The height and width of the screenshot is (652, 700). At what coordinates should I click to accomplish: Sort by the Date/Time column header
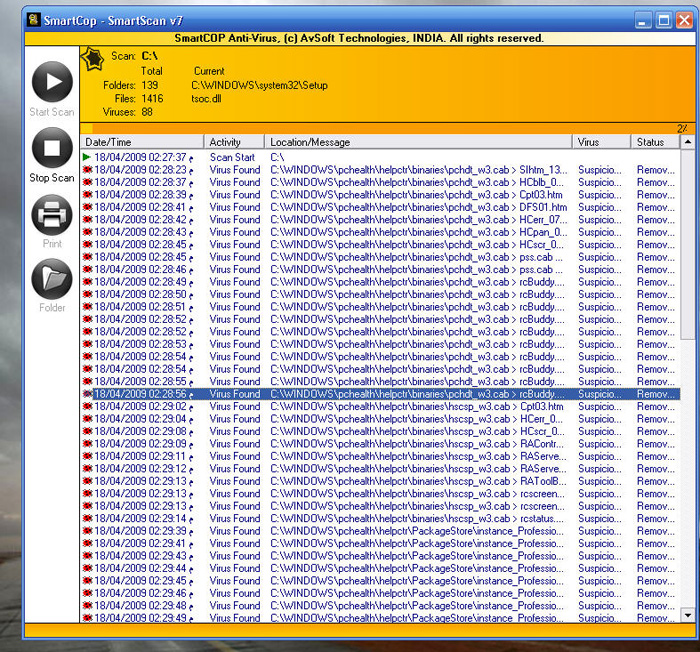(142, 142)
